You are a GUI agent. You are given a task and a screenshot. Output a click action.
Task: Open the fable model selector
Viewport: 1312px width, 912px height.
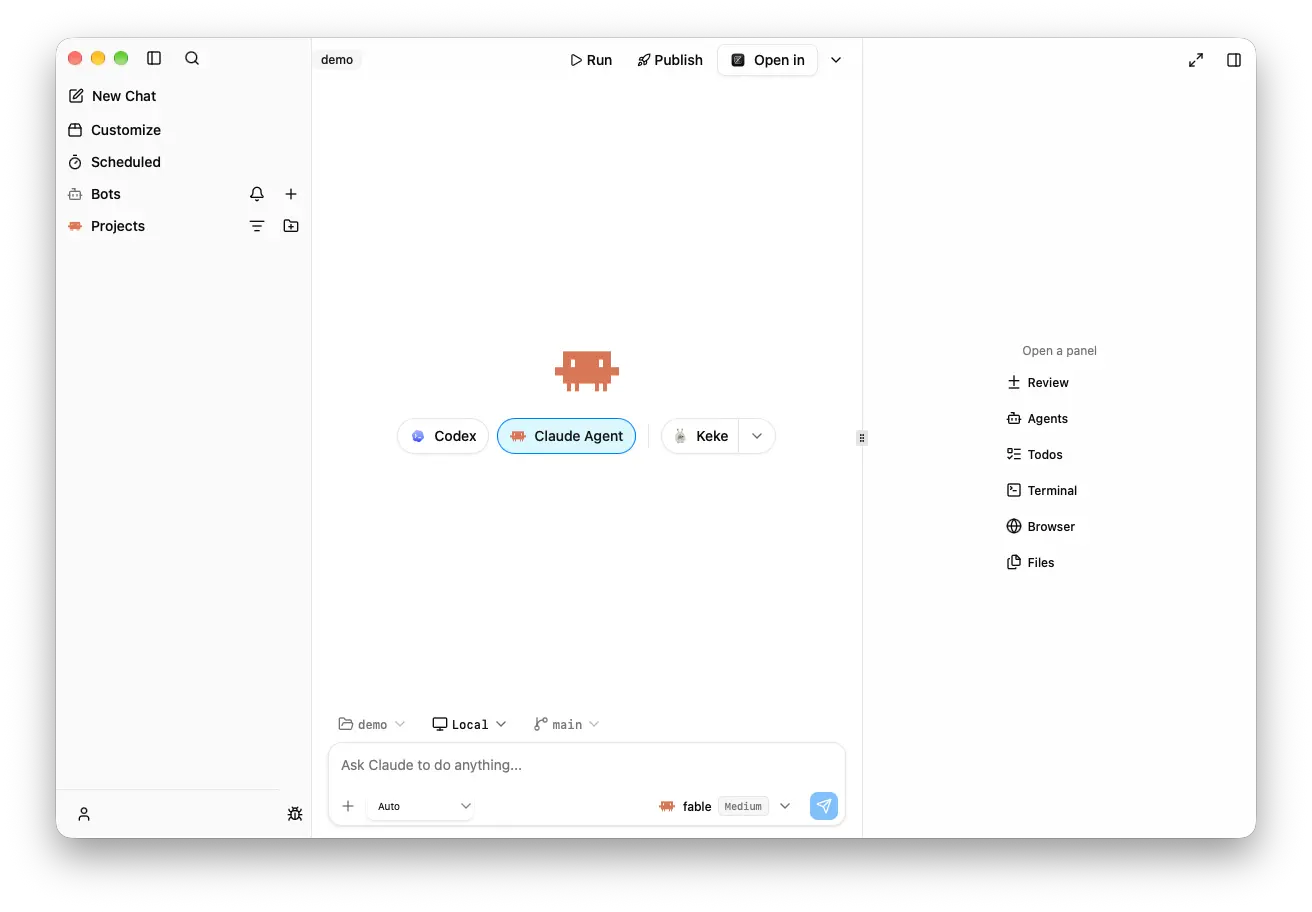(x=724, y=806)
